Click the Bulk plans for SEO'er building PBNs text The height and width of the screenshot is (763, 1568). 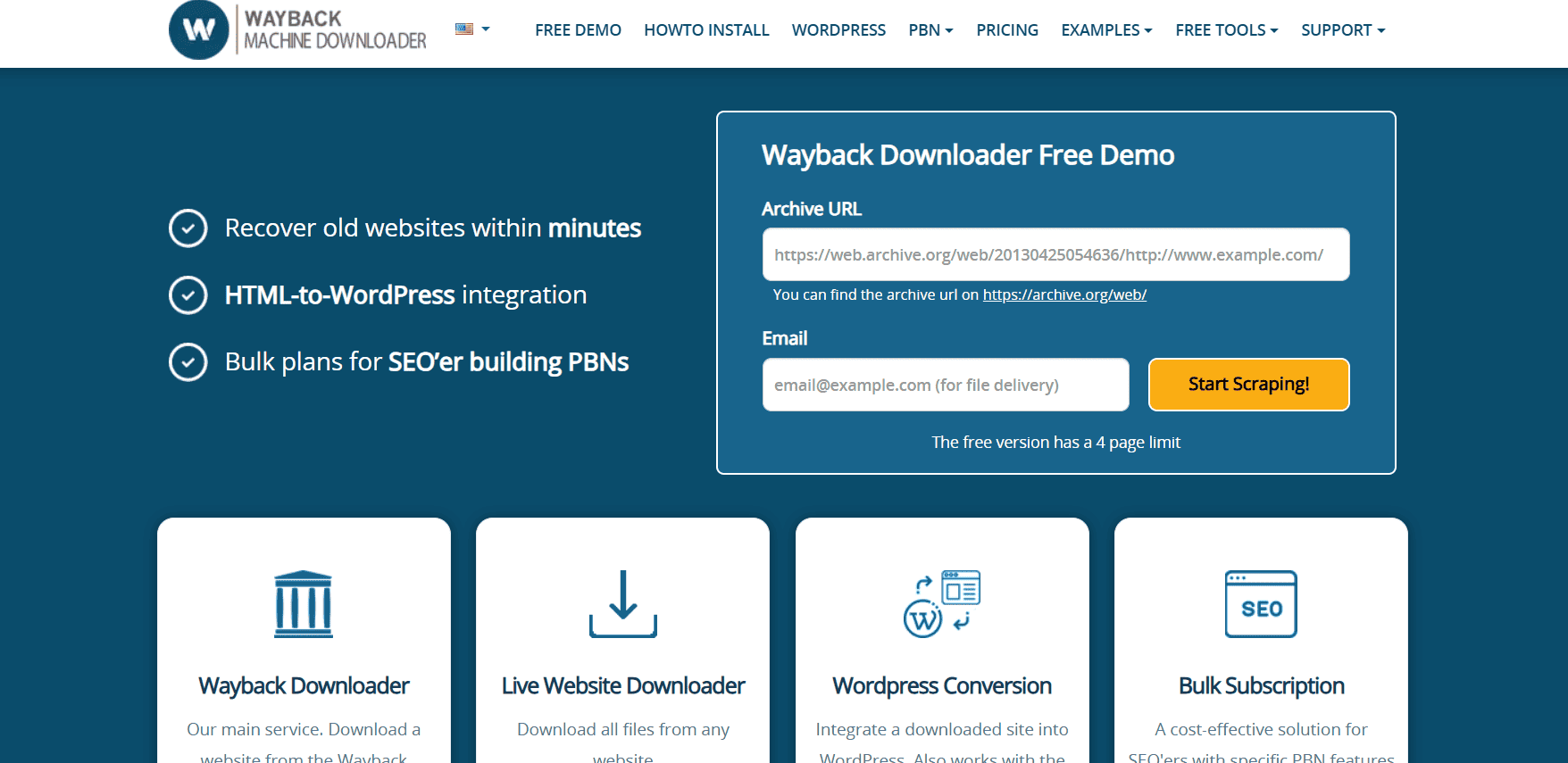click(x=427, y=362)
